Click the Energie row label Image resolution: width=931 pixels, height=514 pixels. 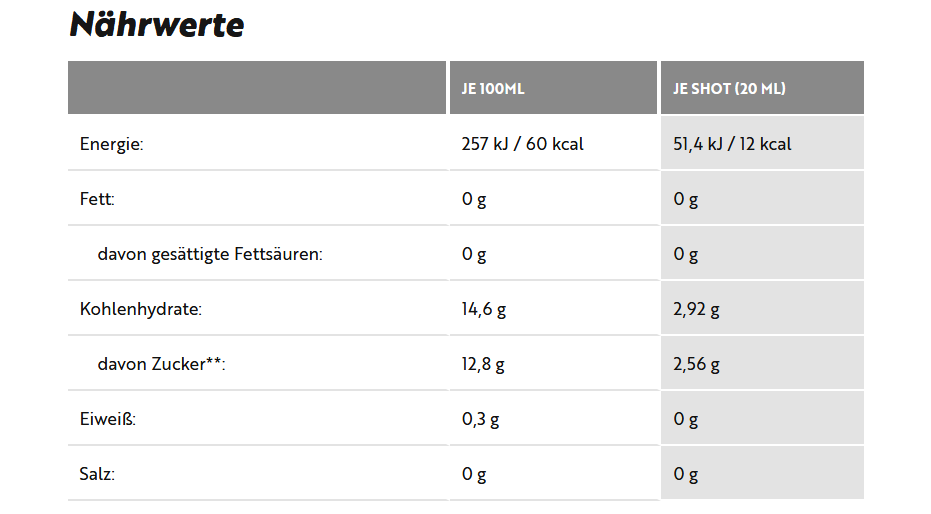[x=112, y=144]
